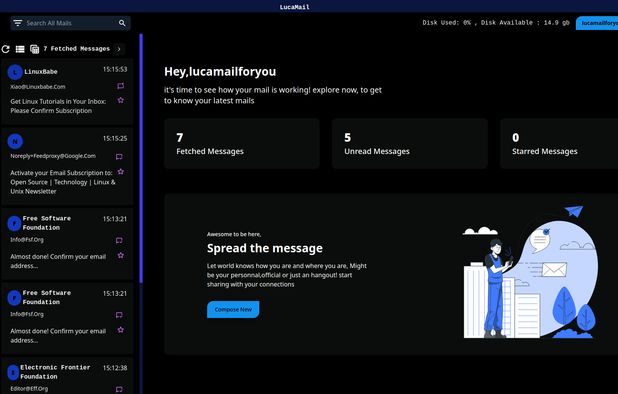This screenshot has height=394, width=618.
Task: Click Xiao@Linuxbabe.Com sender address
Action: coord(38,87)
